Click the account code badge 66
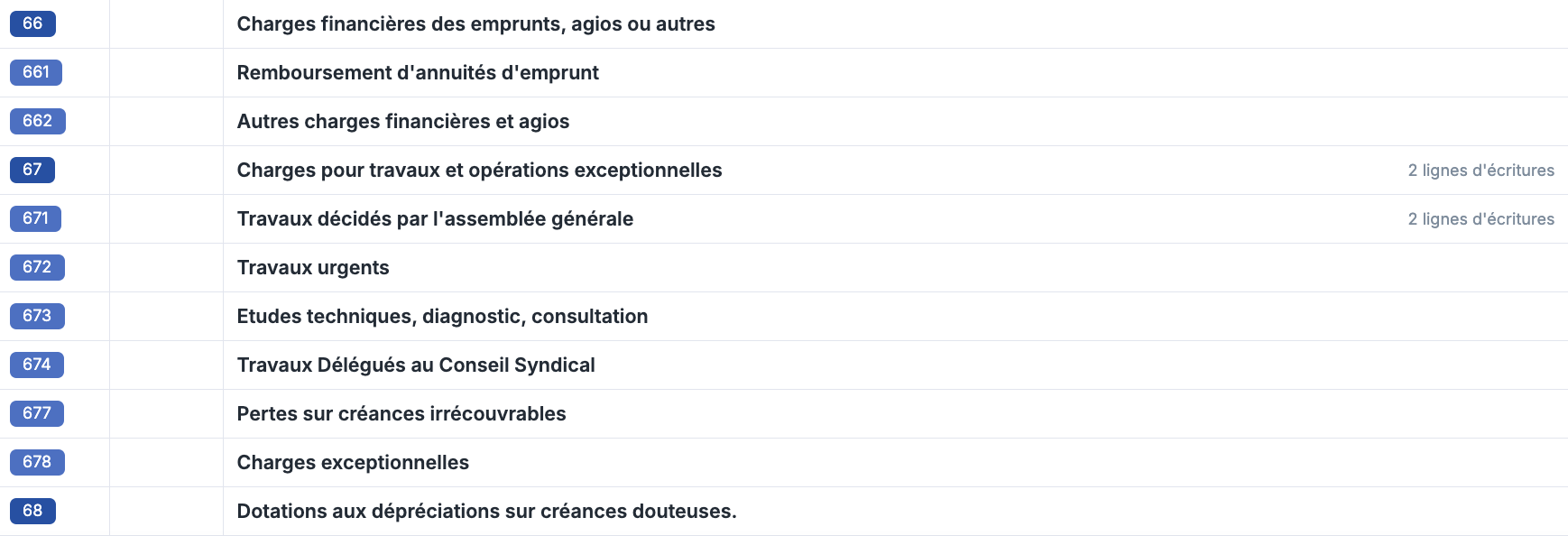The width and height of the screenshot is (1568, 536). click(x=32, y=24)
